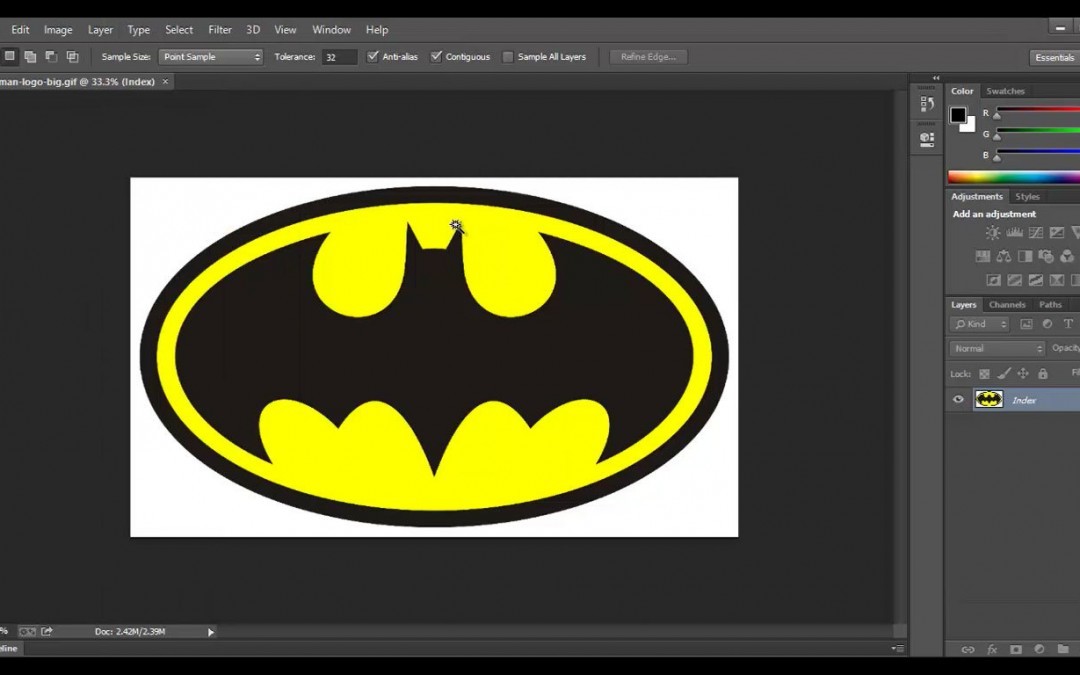
Task: Click the Refine Edge button
Action: point(648,56)
